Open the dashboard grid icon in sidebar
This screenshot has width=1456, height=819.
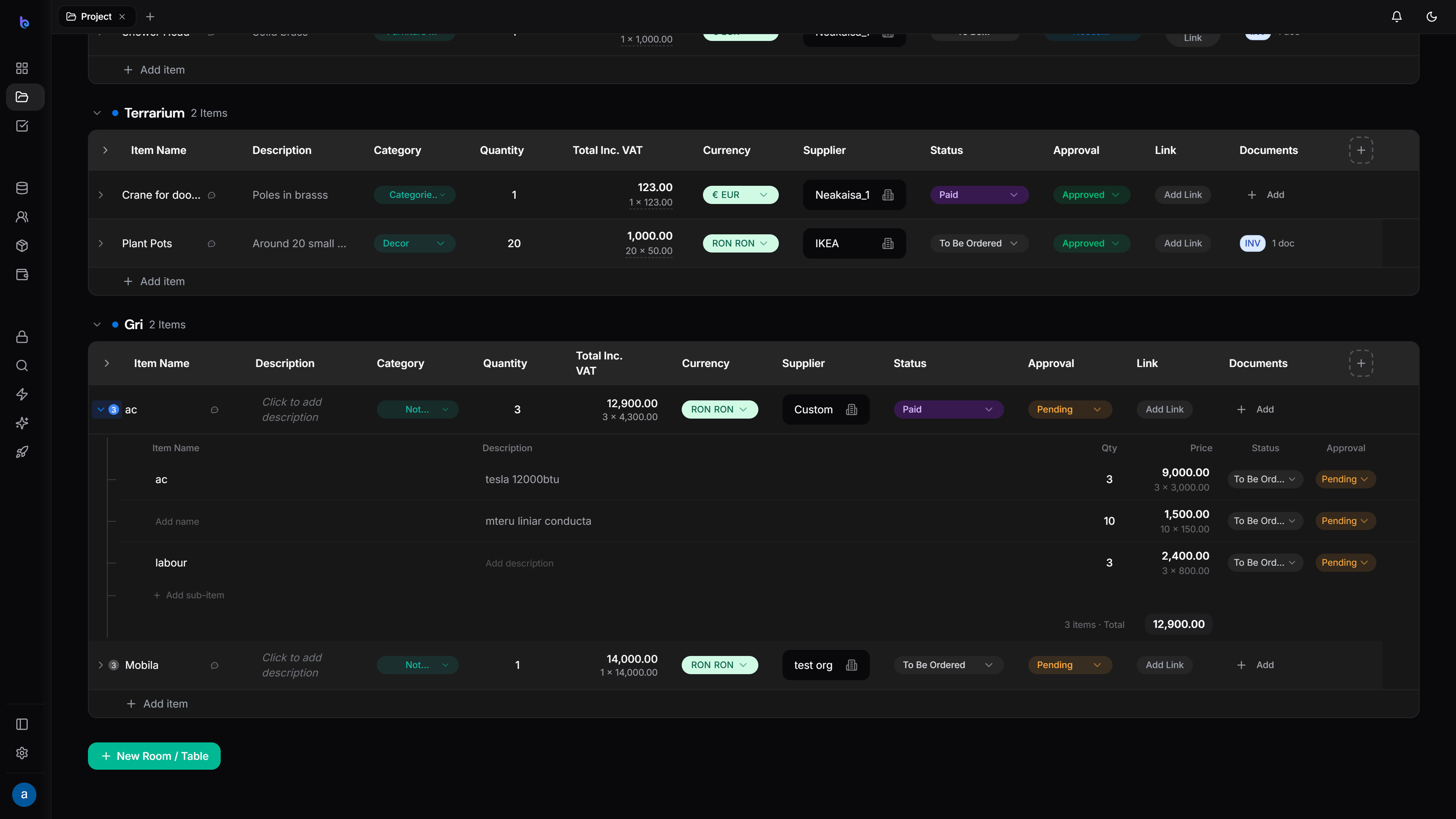[x=22, y=68]
